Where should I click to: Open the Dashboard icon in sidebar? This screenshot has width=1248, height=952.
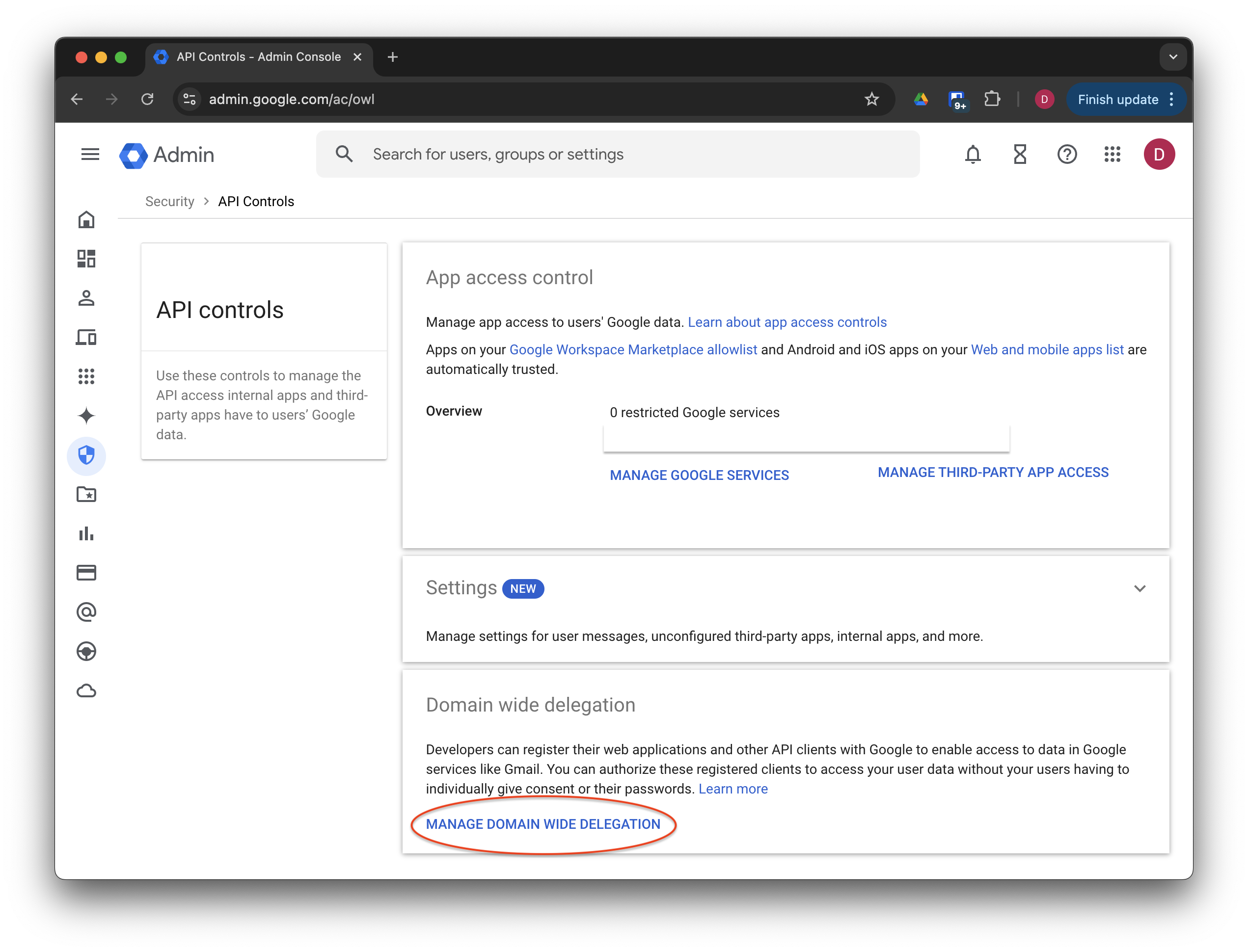(86, 259)
